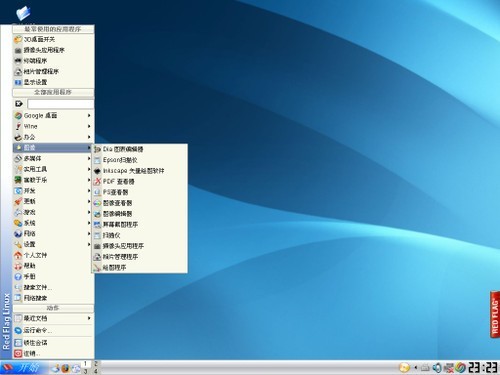
Task: Start 终端程序 terminal from the start menu
Action: pyautogui.click(x=53, y=61)
